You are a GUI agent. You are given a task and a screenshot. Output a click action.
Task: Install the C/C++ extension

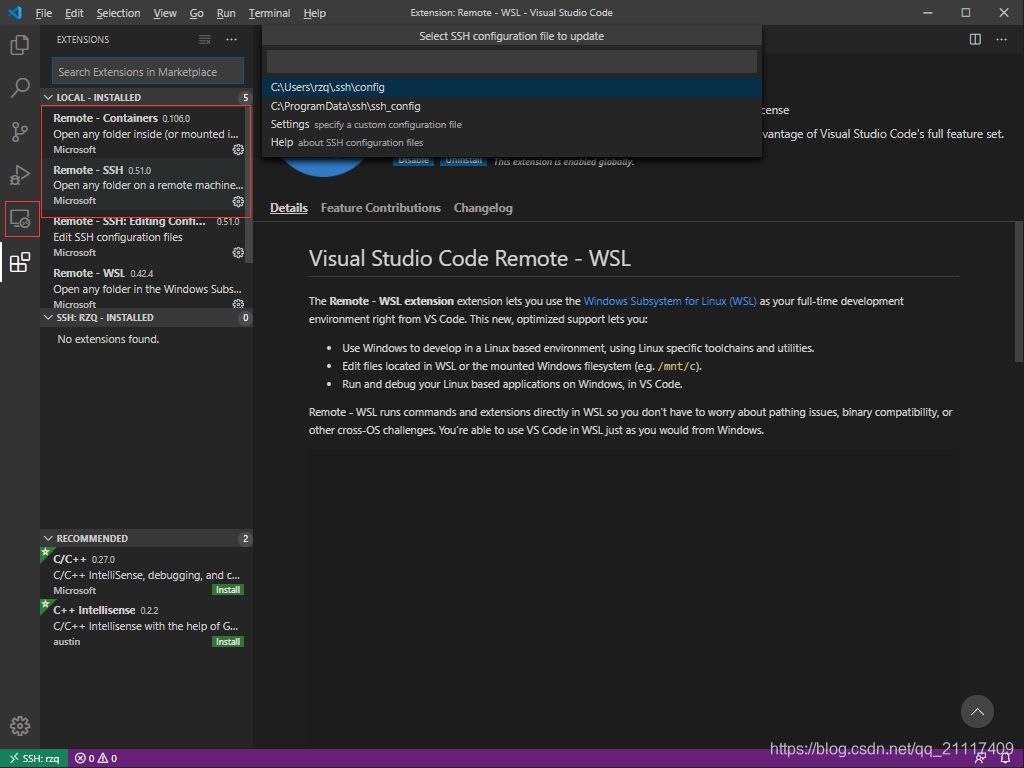[x=228, y=590]
